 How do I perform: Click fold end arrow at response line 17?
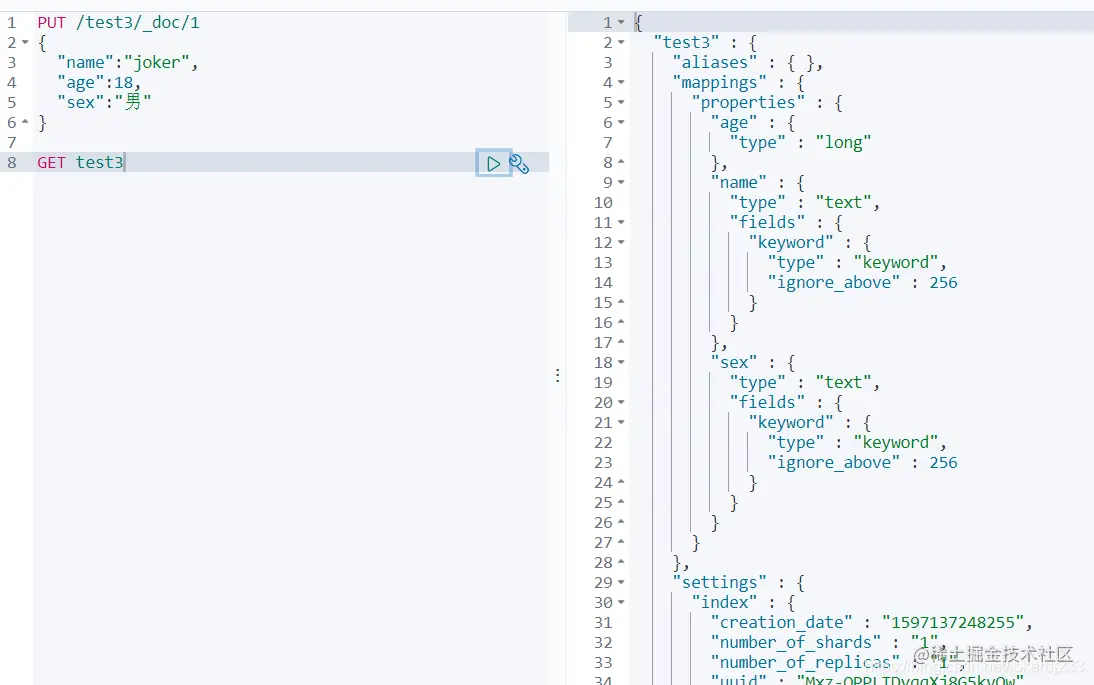(x=621, y=342)
